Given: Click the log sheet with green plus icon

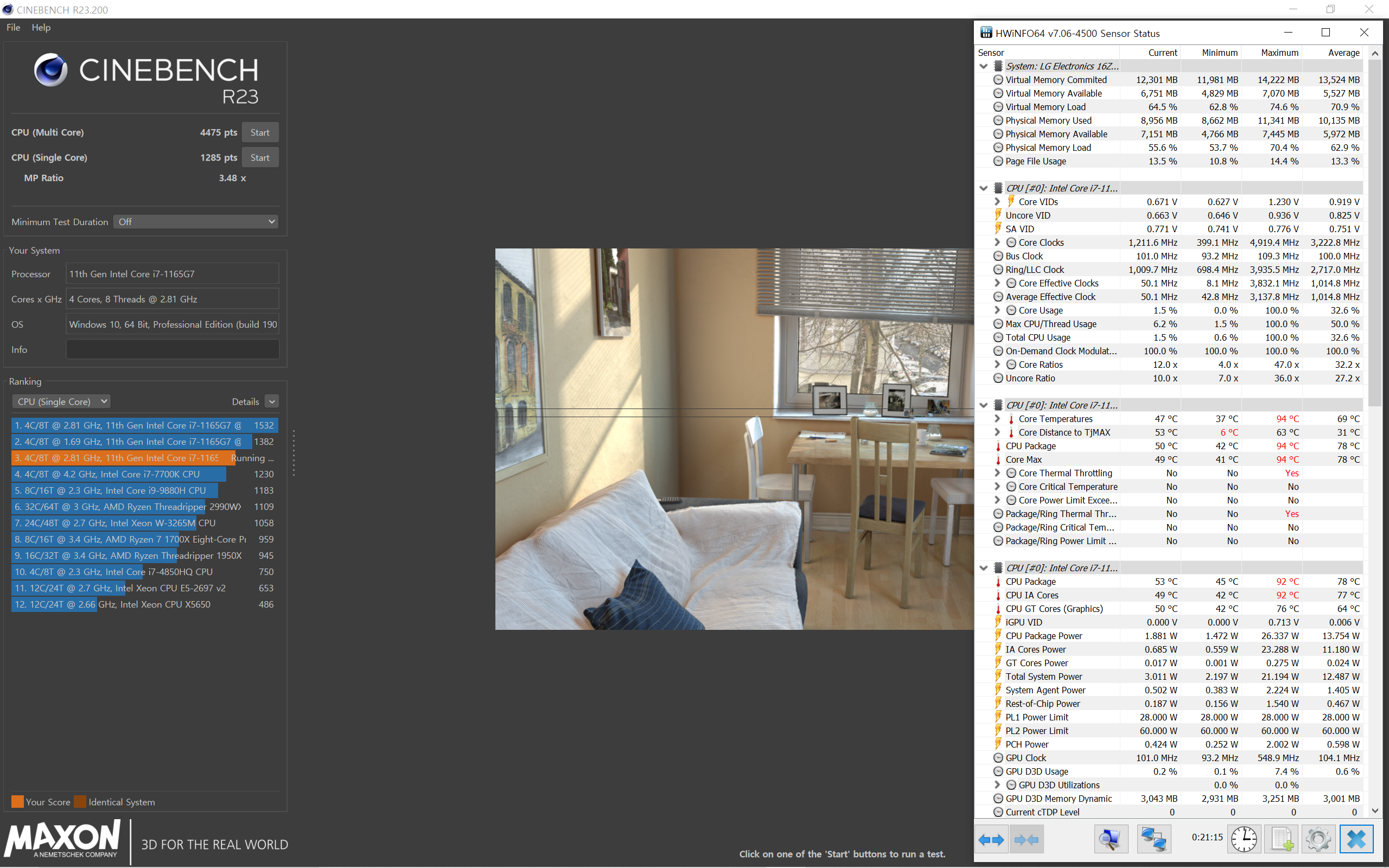Looking at the screenshot, I should click(x=1282, y=839).
